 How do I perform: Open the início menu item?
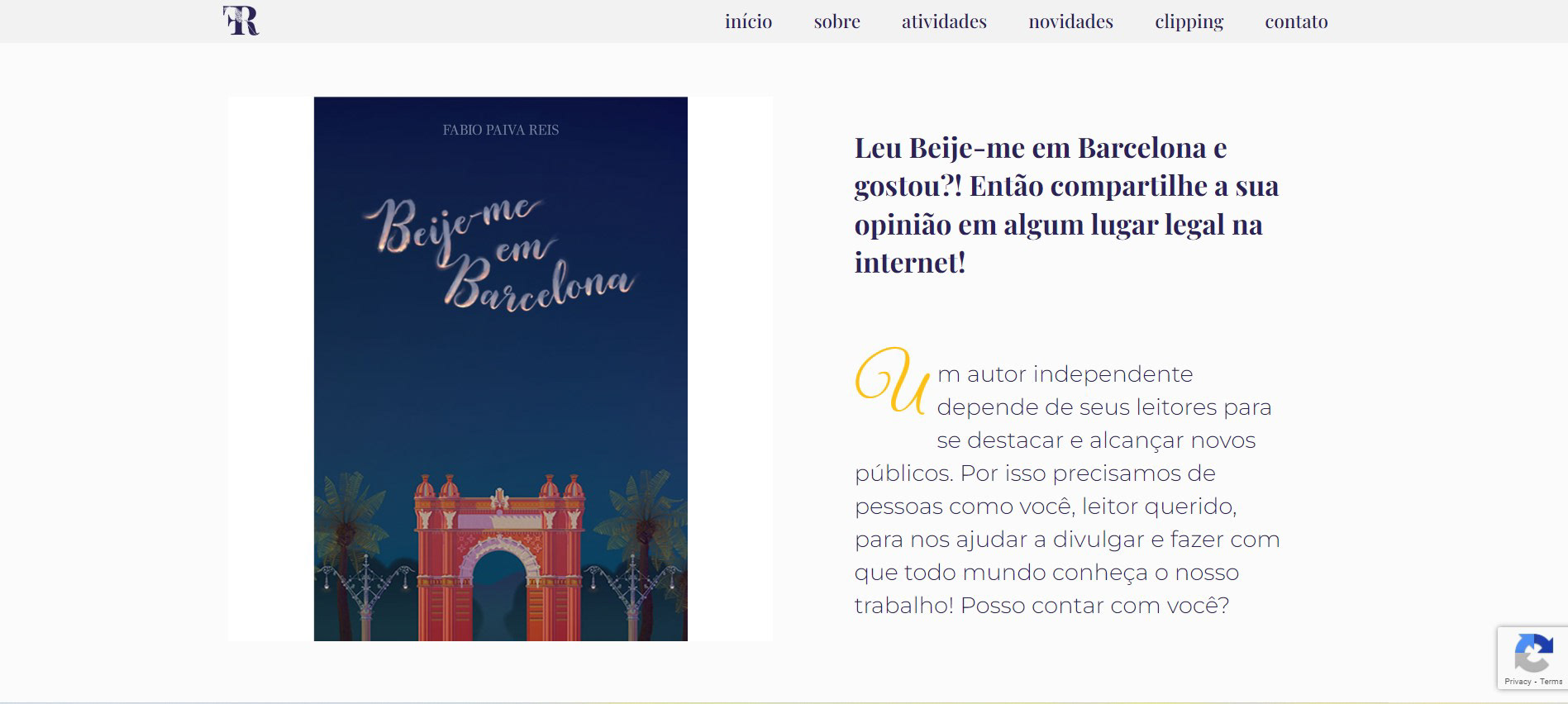click(x=748, y=21)
